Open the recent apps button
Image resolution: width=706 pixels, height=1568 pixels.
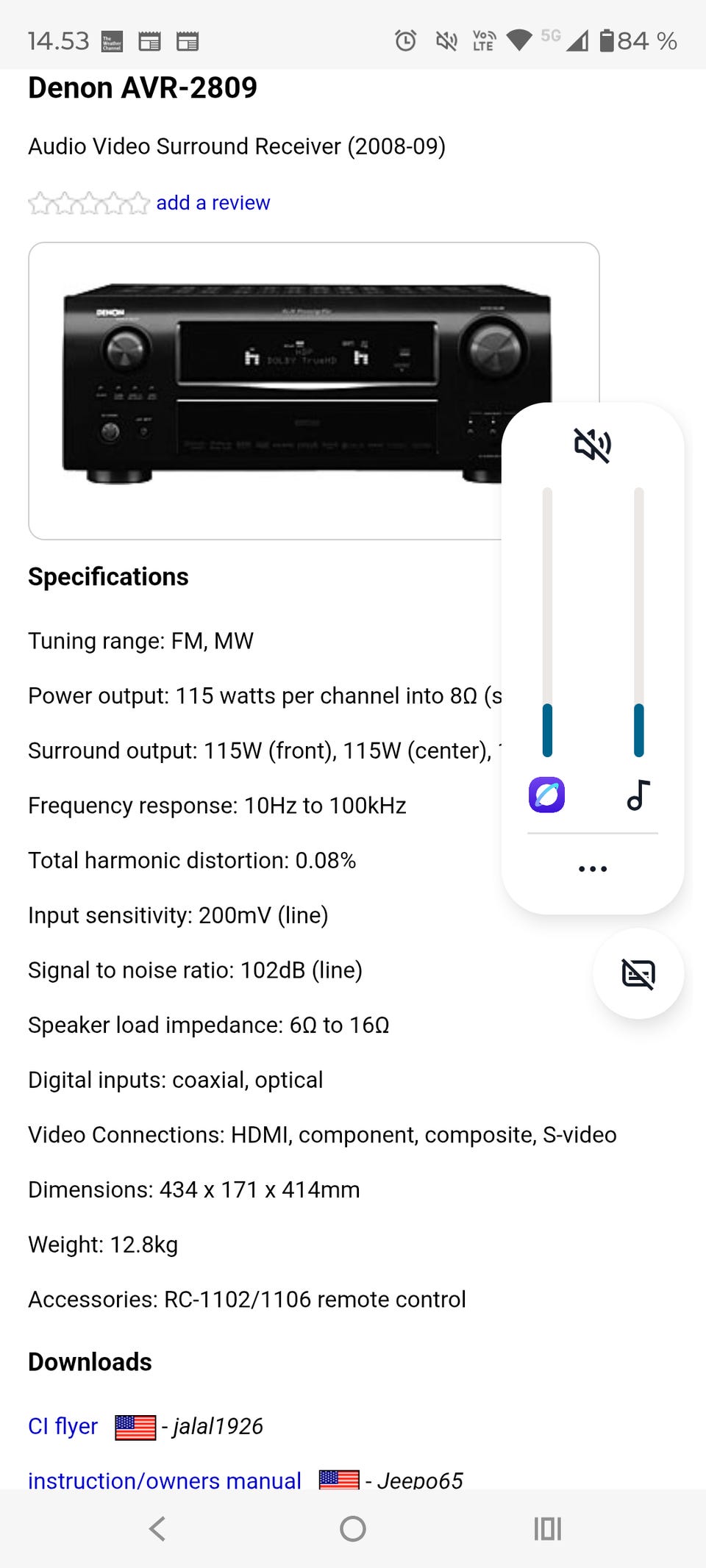[547, 1529]
